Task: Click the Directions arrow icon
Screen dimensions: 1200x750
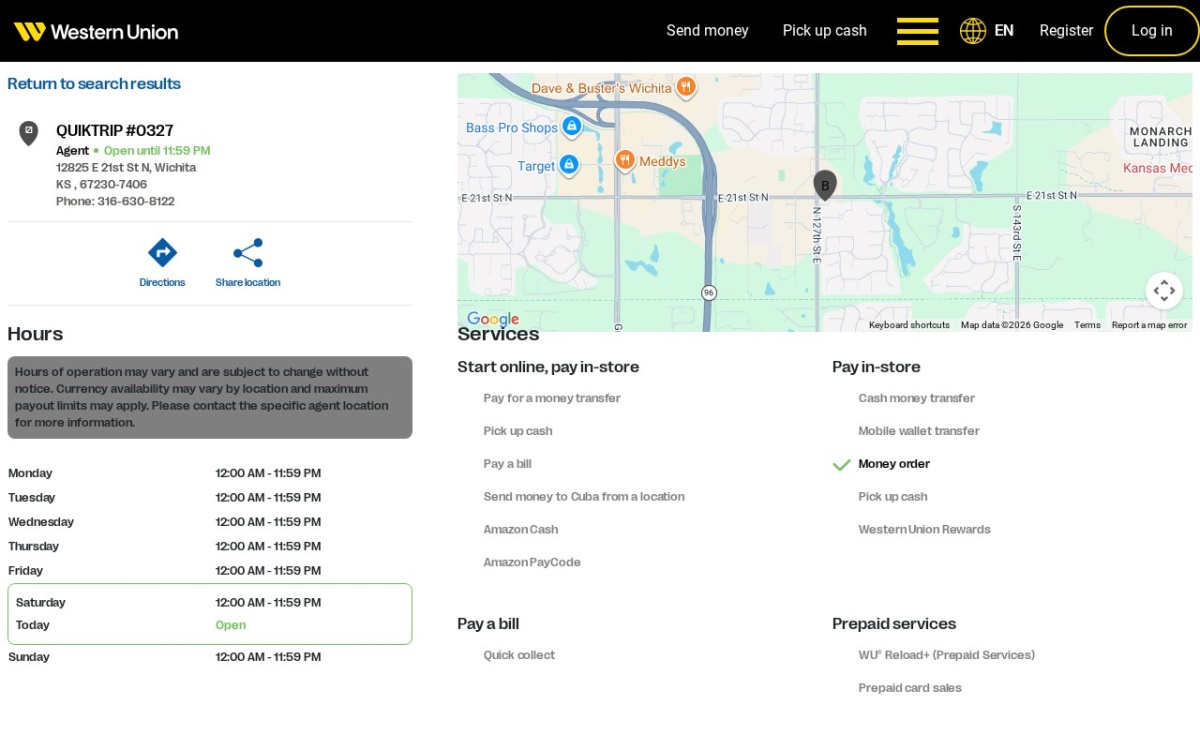Action: [162, 252]
